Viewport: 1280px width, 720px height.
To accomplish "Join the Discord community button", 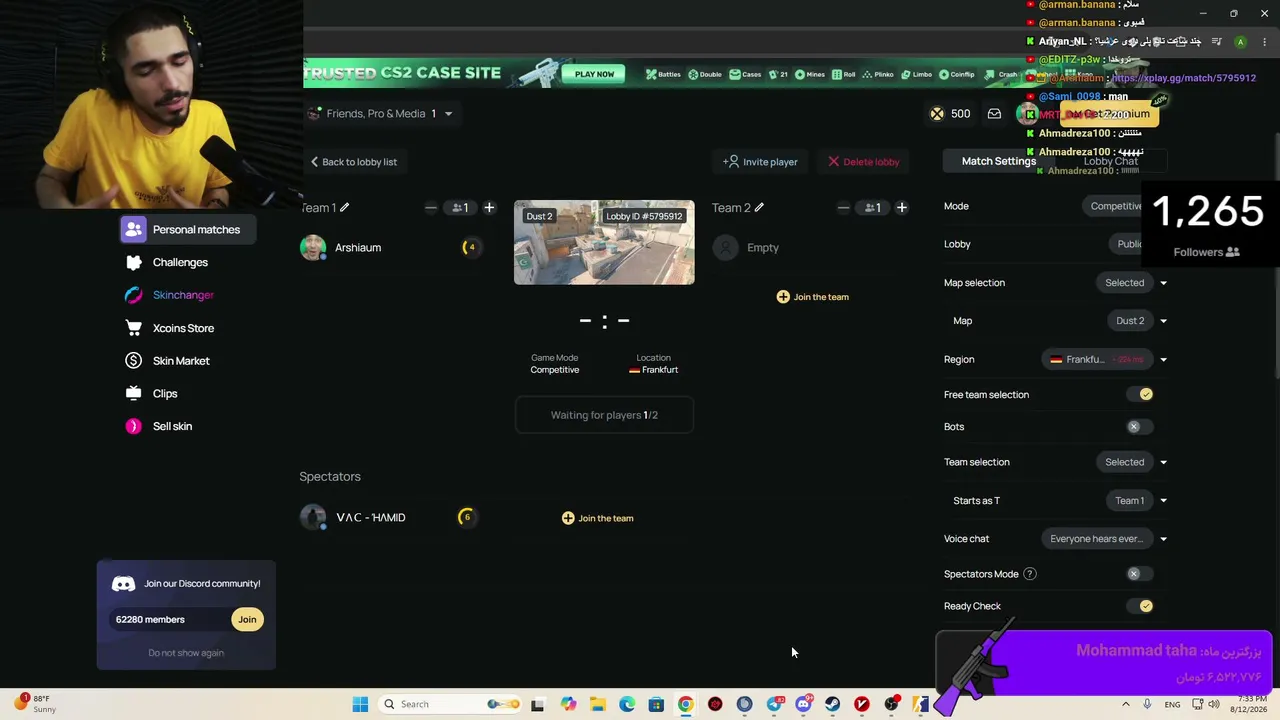I will pos(247,620).
